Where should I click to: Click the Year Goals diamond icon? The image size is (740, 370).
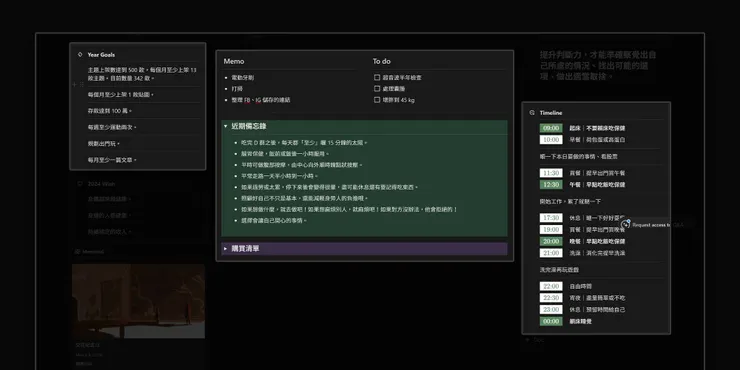point(80,55)
